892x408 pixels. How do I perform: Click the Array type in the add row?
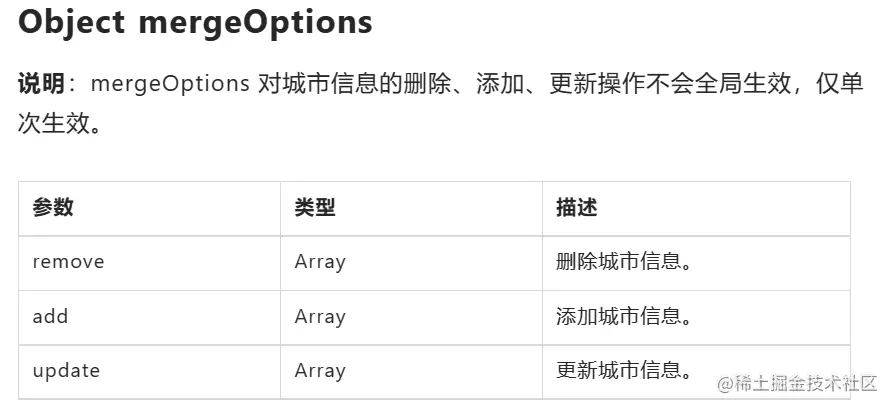click(x=320, y=316)
